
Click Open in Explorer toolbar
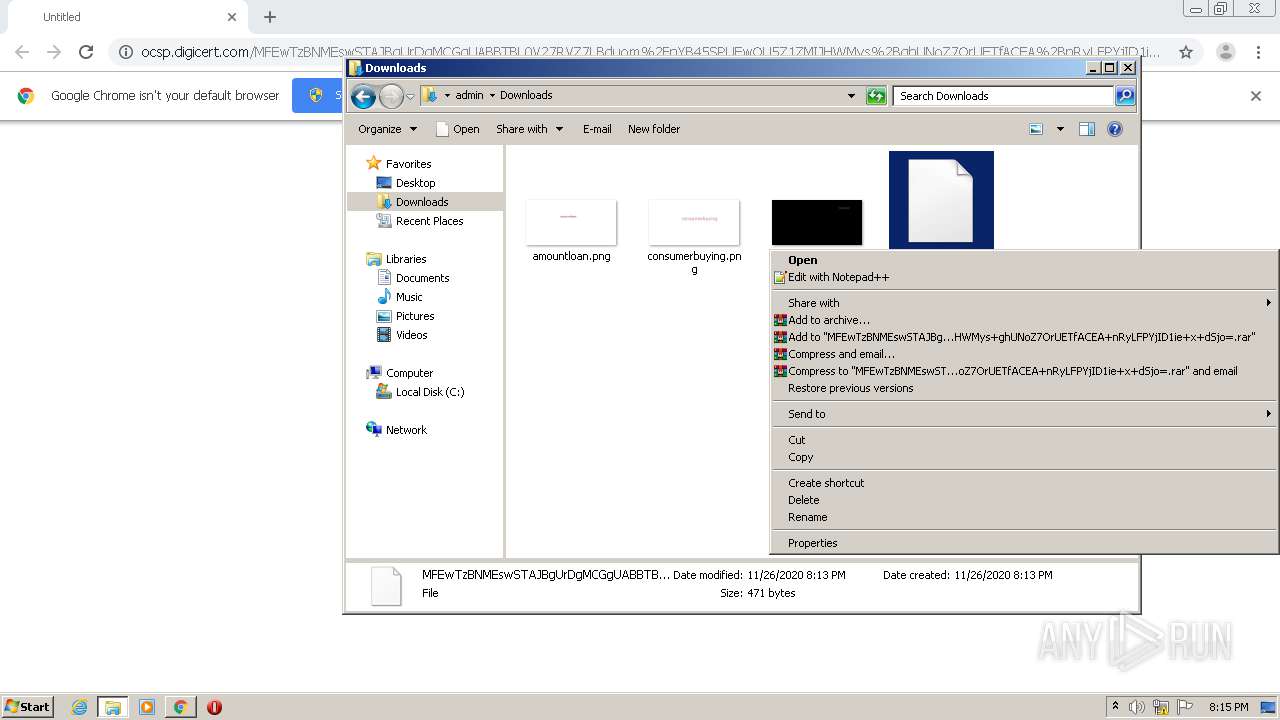[458, 129]
